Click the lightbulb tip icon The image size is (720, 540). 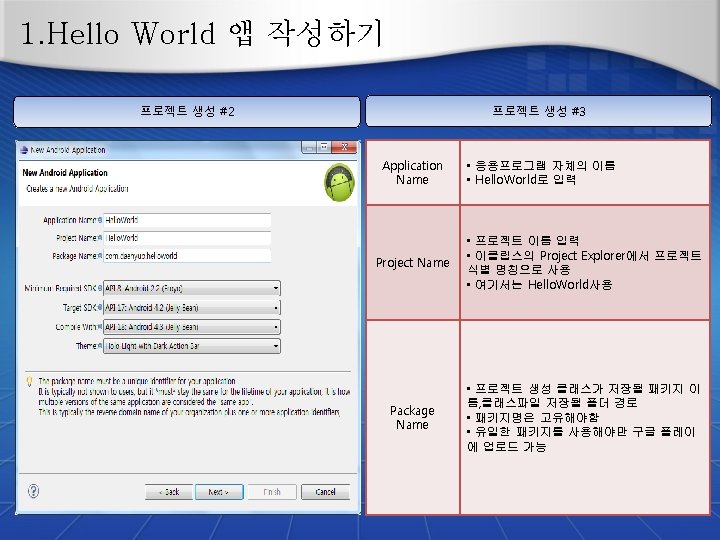29,381
